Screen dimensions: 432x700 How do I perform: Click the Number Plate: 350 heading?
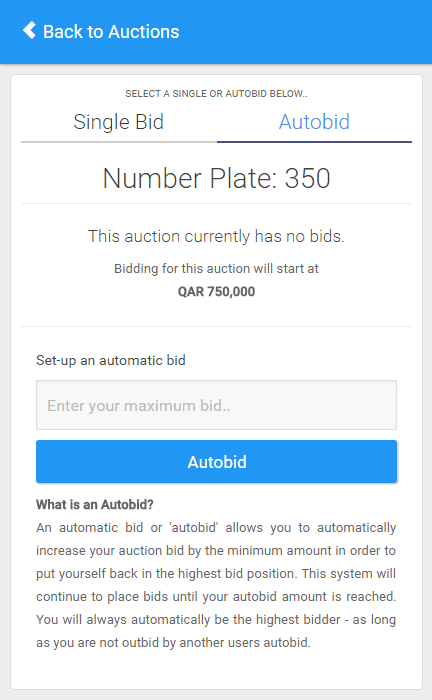216,178
